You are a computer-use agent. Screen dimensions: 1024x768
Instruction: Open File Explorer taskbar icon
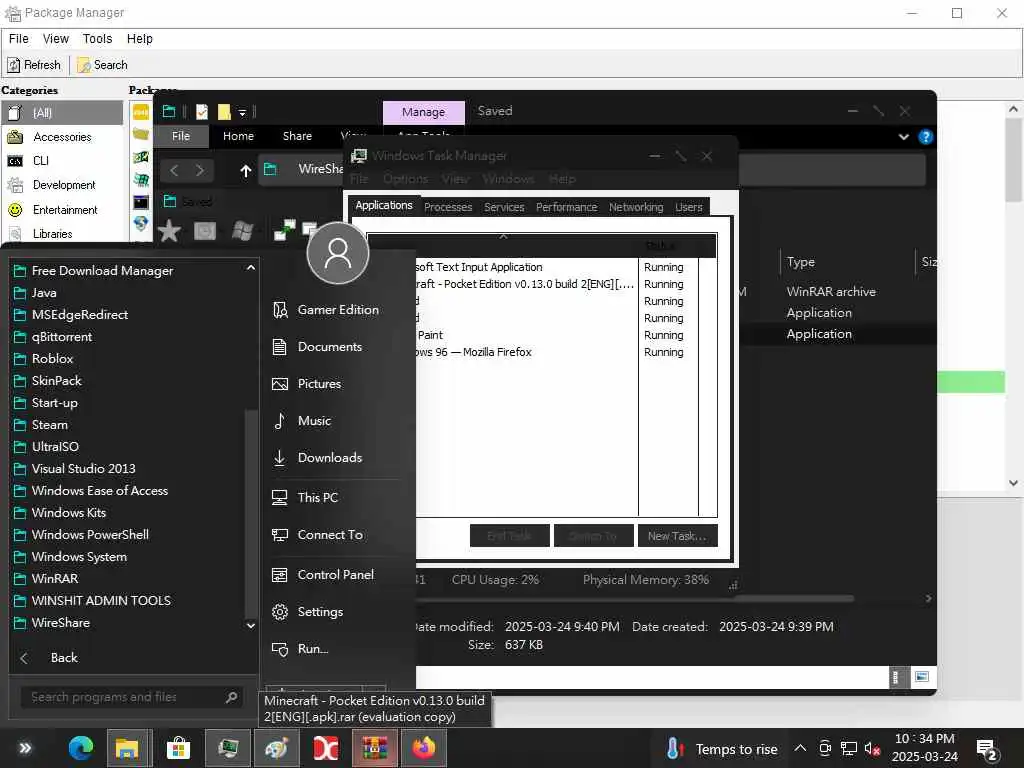(129, 748)
